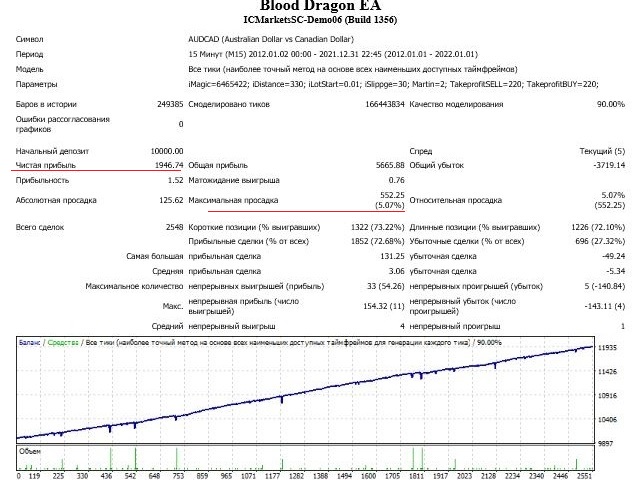The image size is (640, 480).
Task: Click the Абсолютная просадка value 125.62
Action: point(171,200)
